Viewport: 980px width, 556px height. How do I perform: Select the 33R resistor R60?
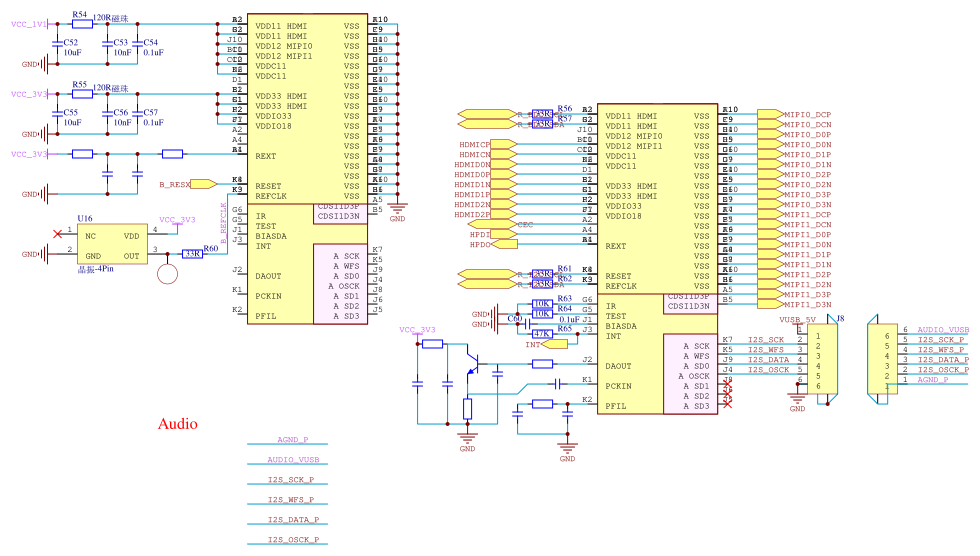coord(192,255)
